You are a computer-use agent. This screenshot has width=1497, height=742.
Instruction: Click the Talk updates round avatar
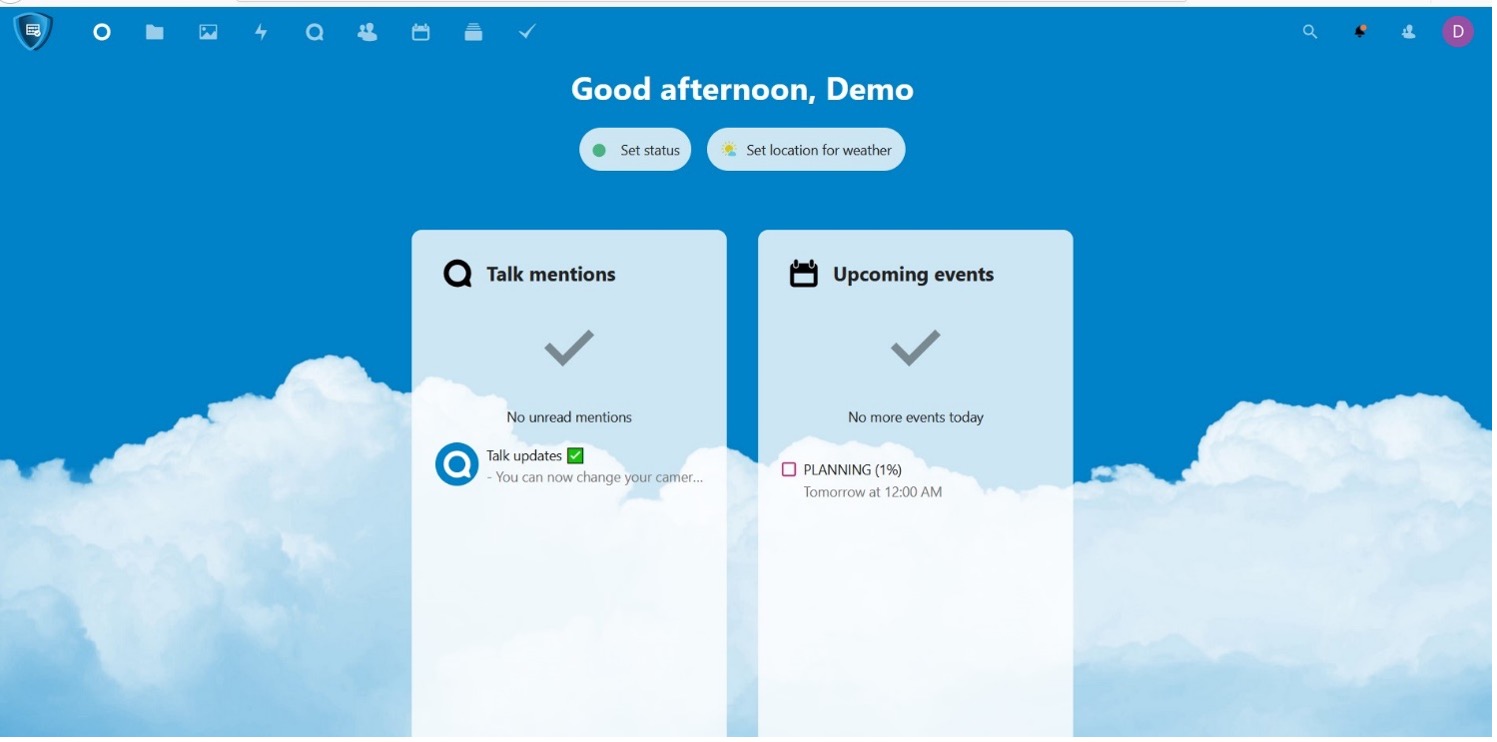pyautogui.click(x=457, y=465)
